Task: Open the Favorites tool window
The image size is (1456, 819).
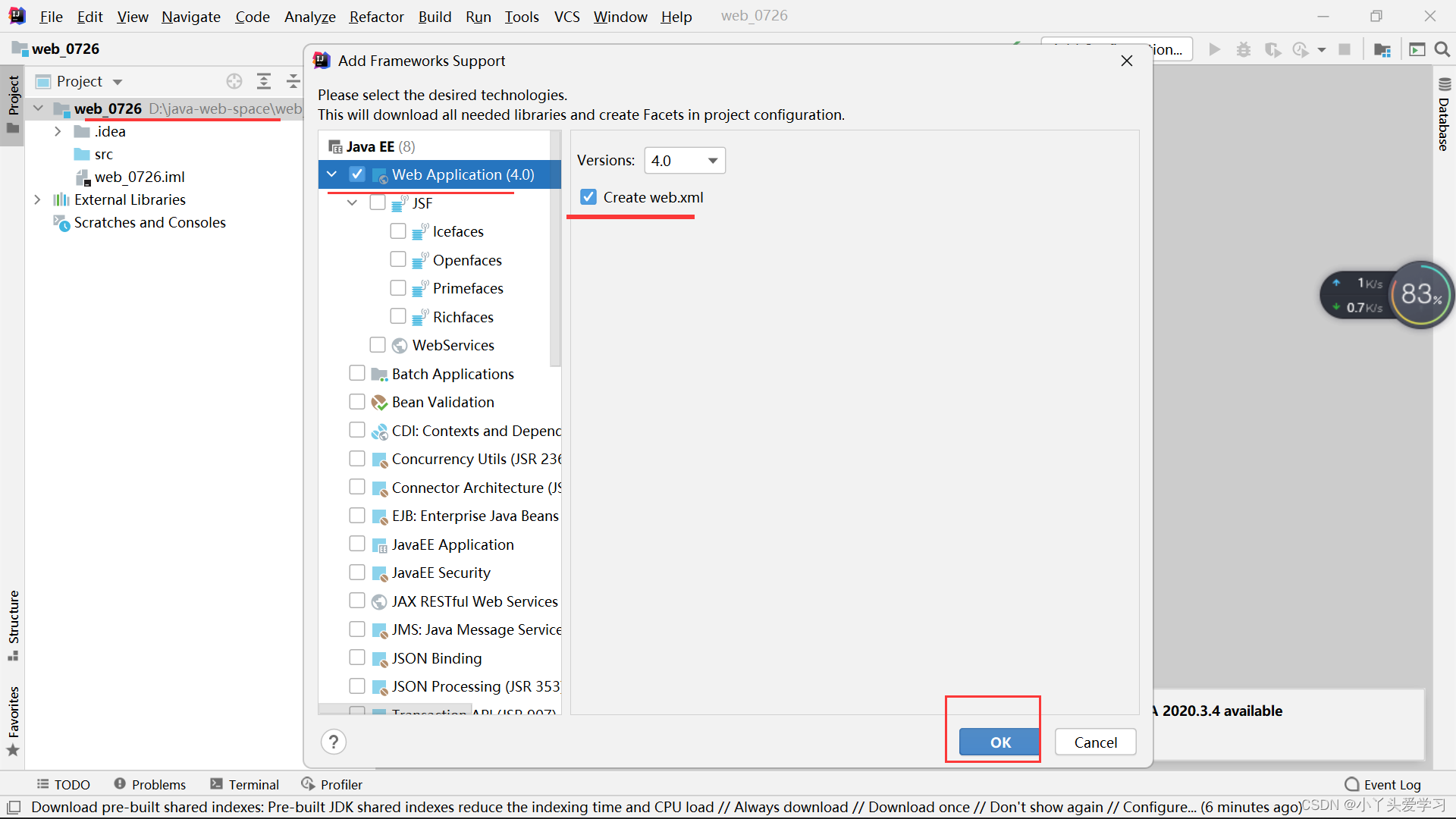Action: [13, 721]
